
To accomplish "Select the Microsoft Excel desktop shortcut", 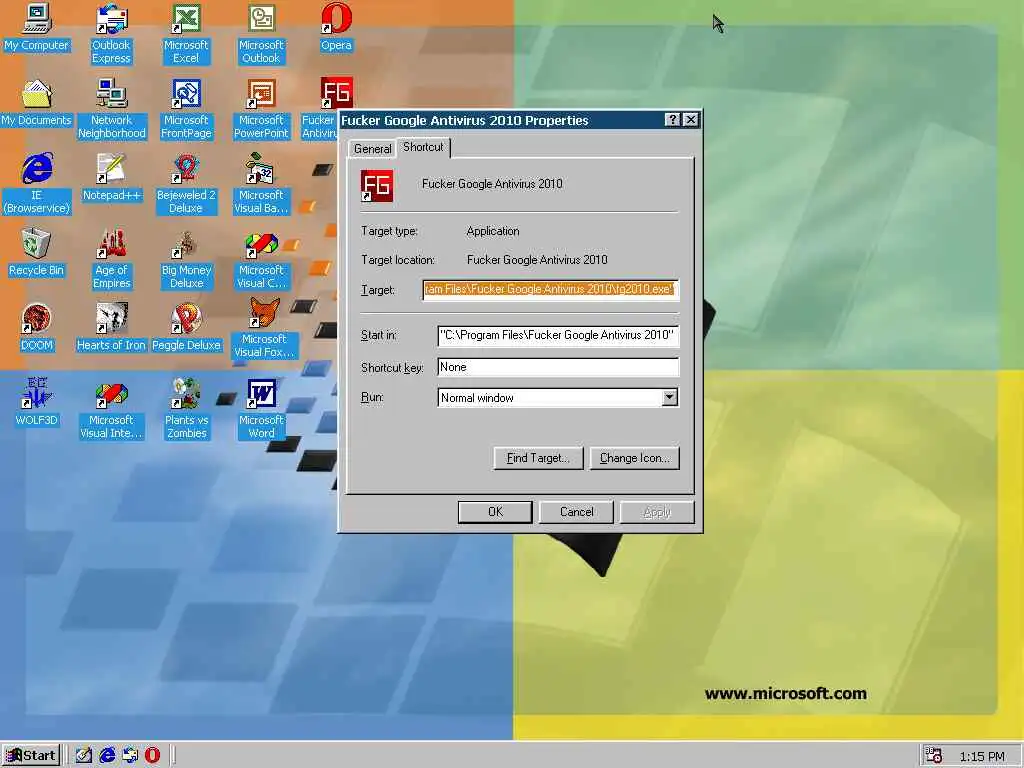I will point(186,34).
